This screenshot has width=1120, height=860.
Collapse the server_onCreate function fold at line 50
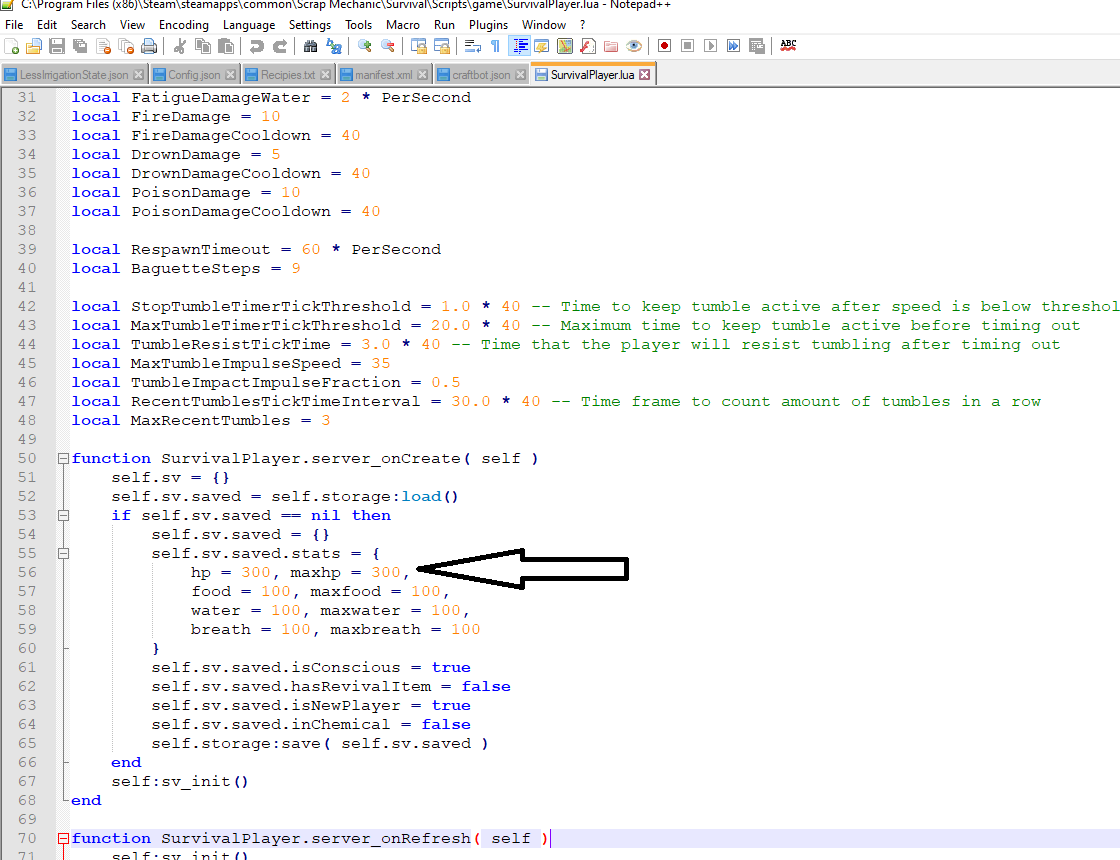[x=64, y=459]
